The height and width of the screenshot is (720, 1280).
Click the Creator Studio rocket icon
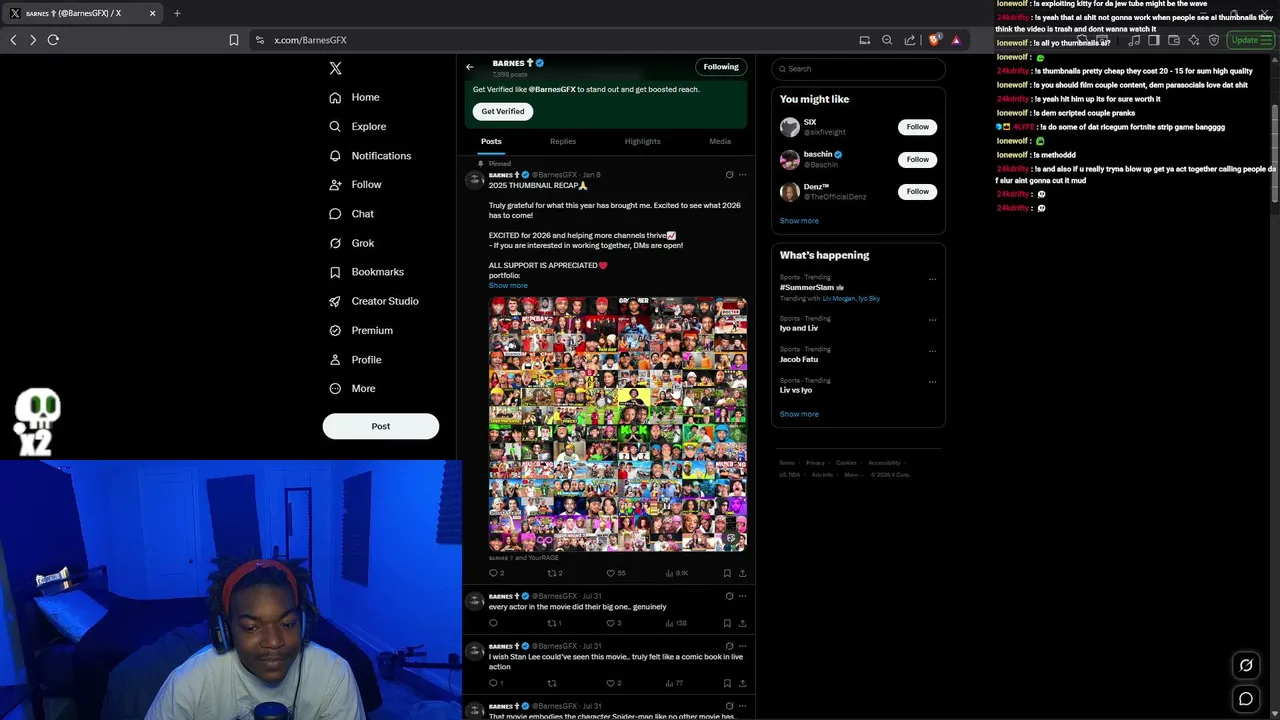coord(335,301)
